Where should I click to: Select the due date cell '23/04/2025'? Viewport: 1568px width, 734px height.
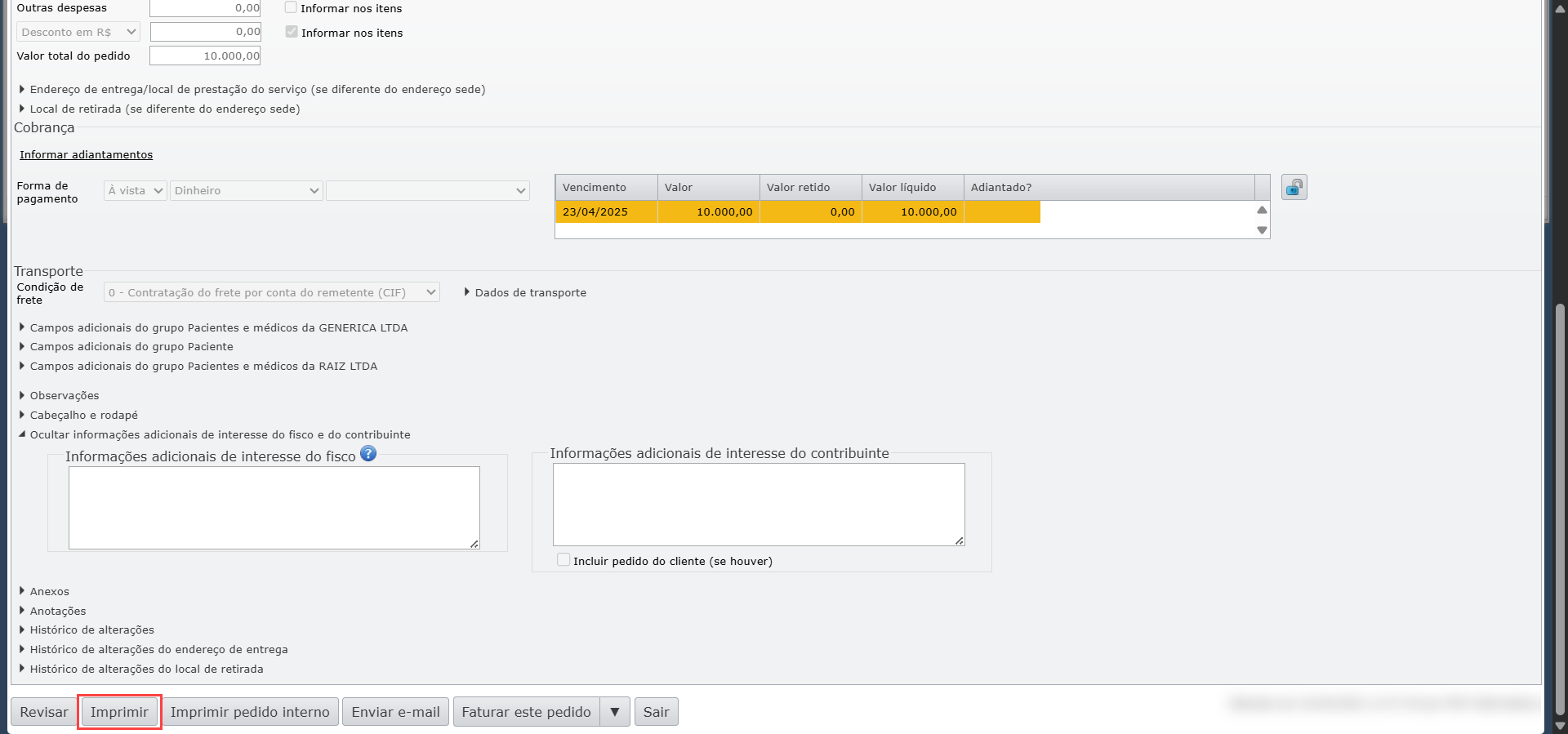click(x=607, y=211)
